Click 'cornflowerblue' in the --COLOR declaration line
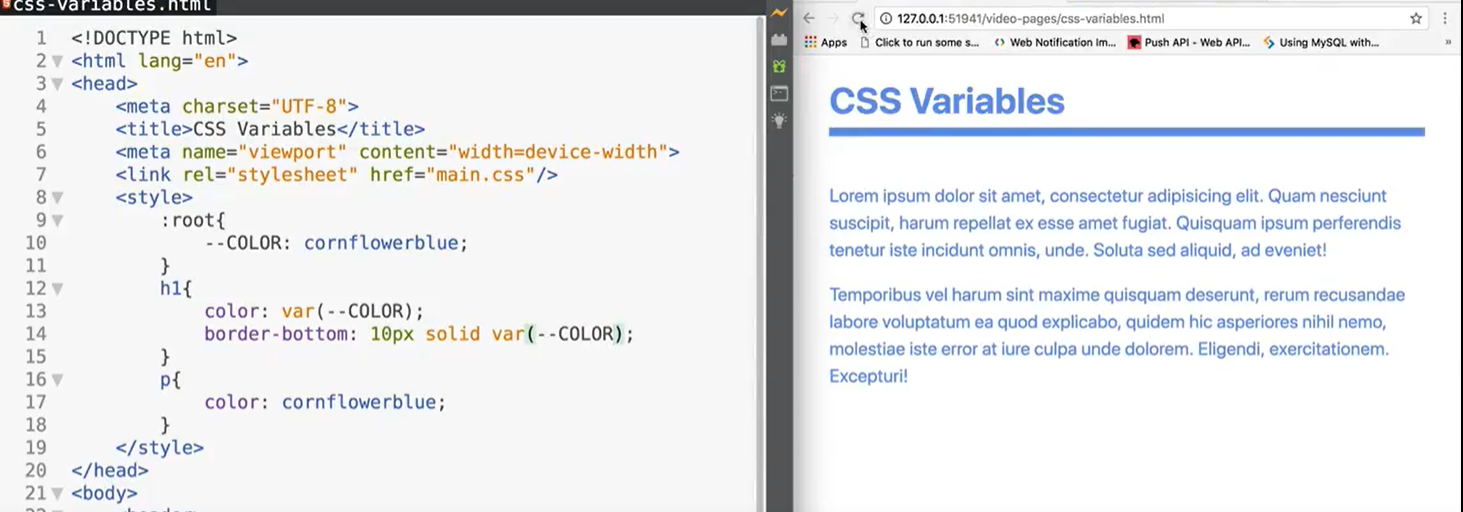 click(x=381, y=243)
